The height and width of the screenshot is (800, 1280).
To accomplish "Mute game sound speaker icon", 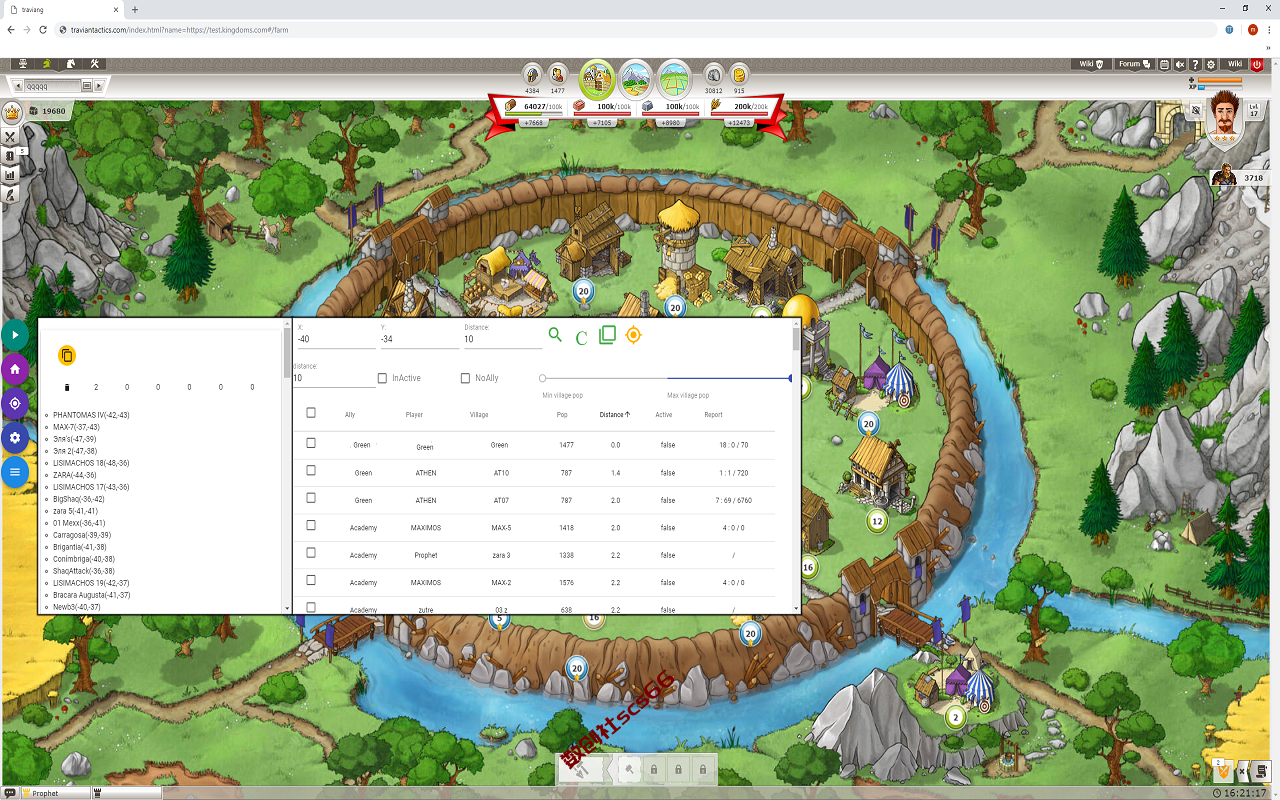I will pos(1180,64).
